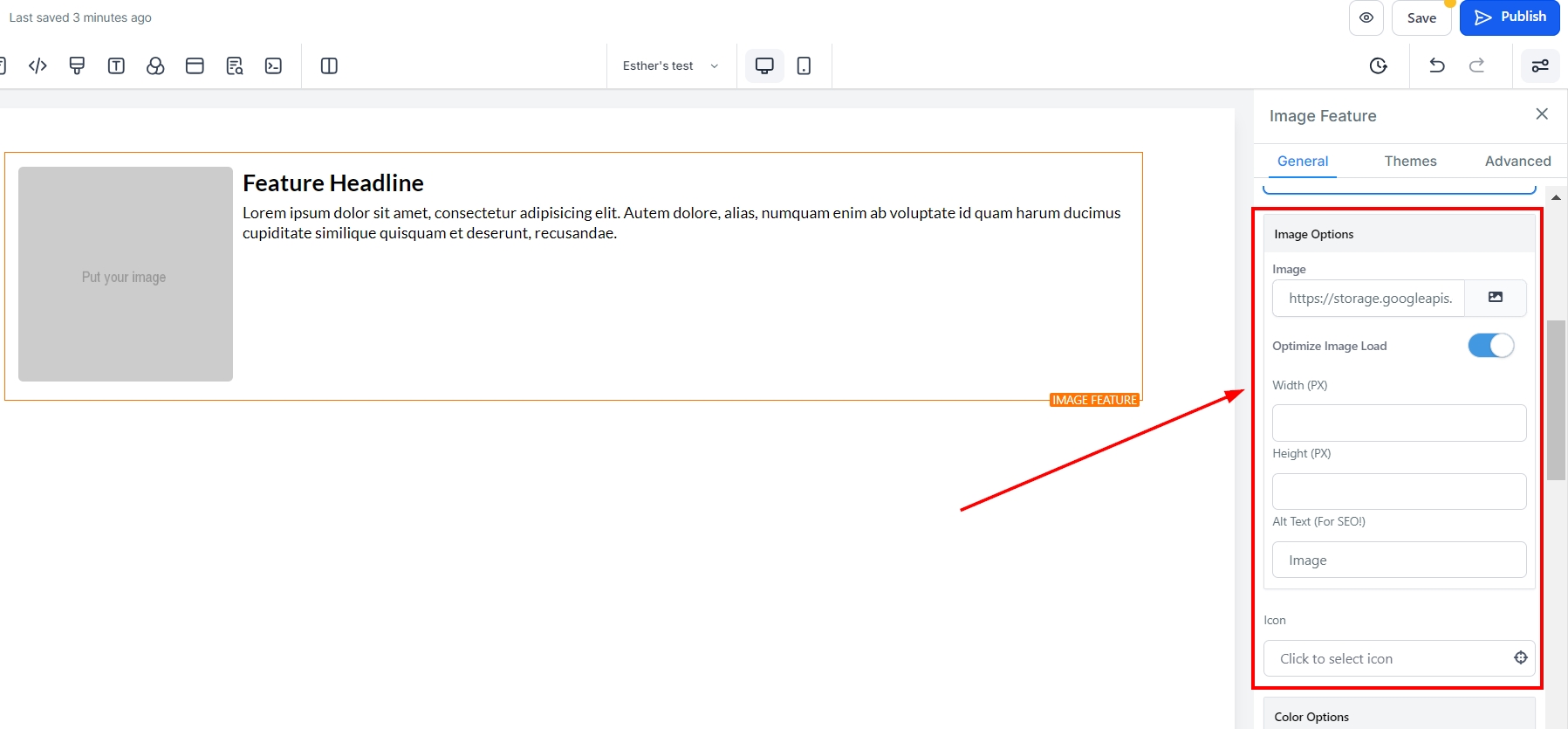Viewport: 1568px width, 729px height.
Task: Click the paint brush styling icon
Action: (77, 66)
